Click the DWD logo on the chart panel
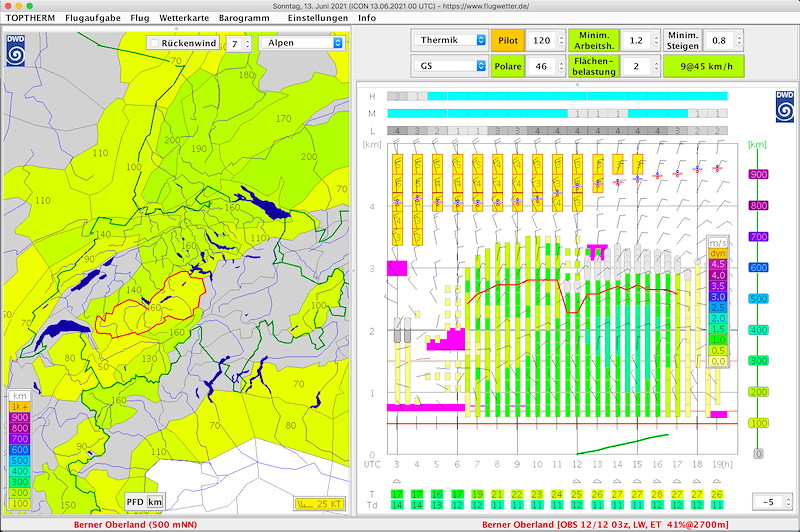Image resolution: width=800 pixels, height=532 pixels. (x=784, y=107)
